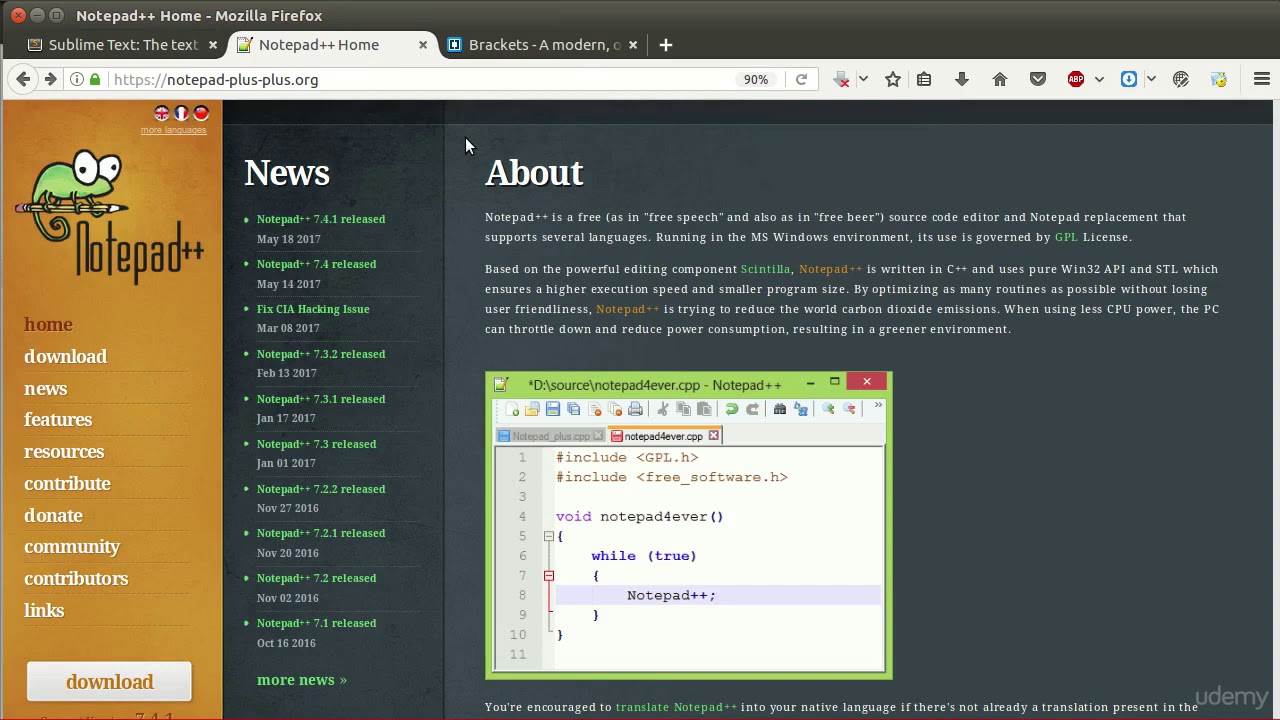Click the globe pencil extension icon
1280x720 pixels.
(x=1181, y=79)
